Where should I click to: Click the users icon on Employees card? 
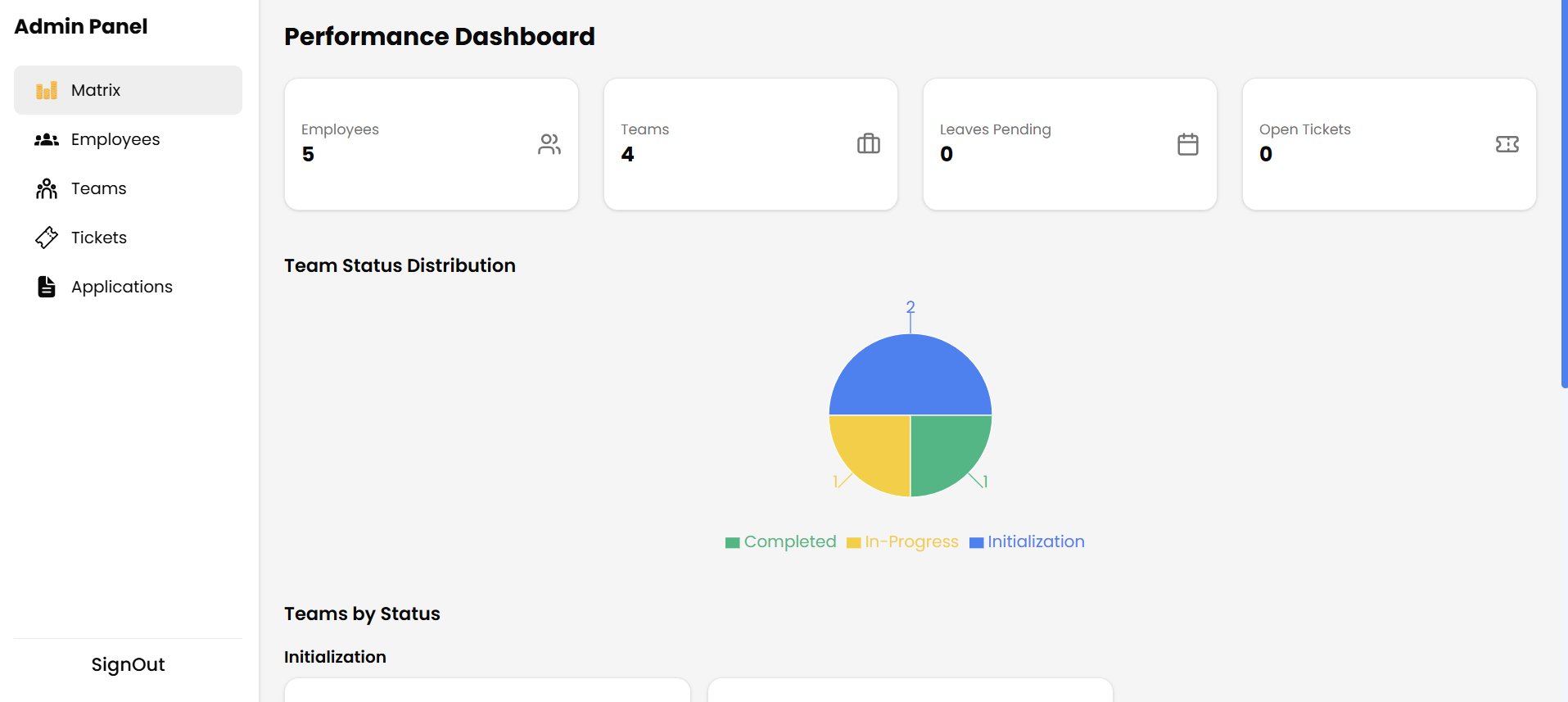[549, 144]
